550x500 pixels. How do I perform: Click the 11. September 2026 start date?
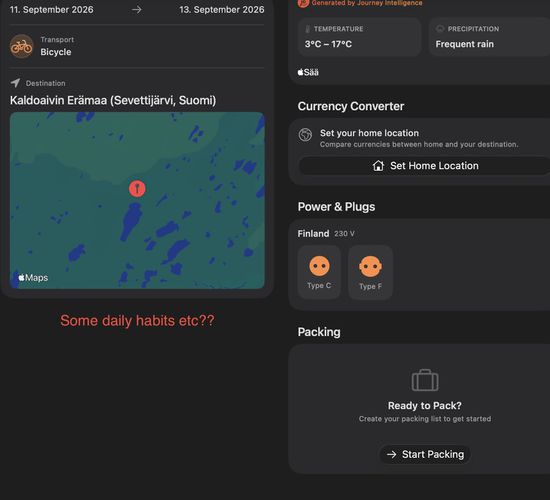(x=52, y=9)
